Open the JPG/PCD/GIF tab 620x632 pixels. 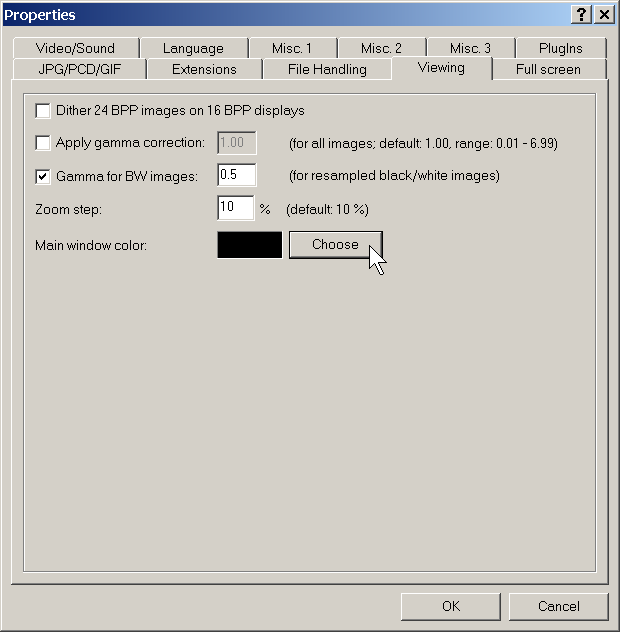click(80, 69)
